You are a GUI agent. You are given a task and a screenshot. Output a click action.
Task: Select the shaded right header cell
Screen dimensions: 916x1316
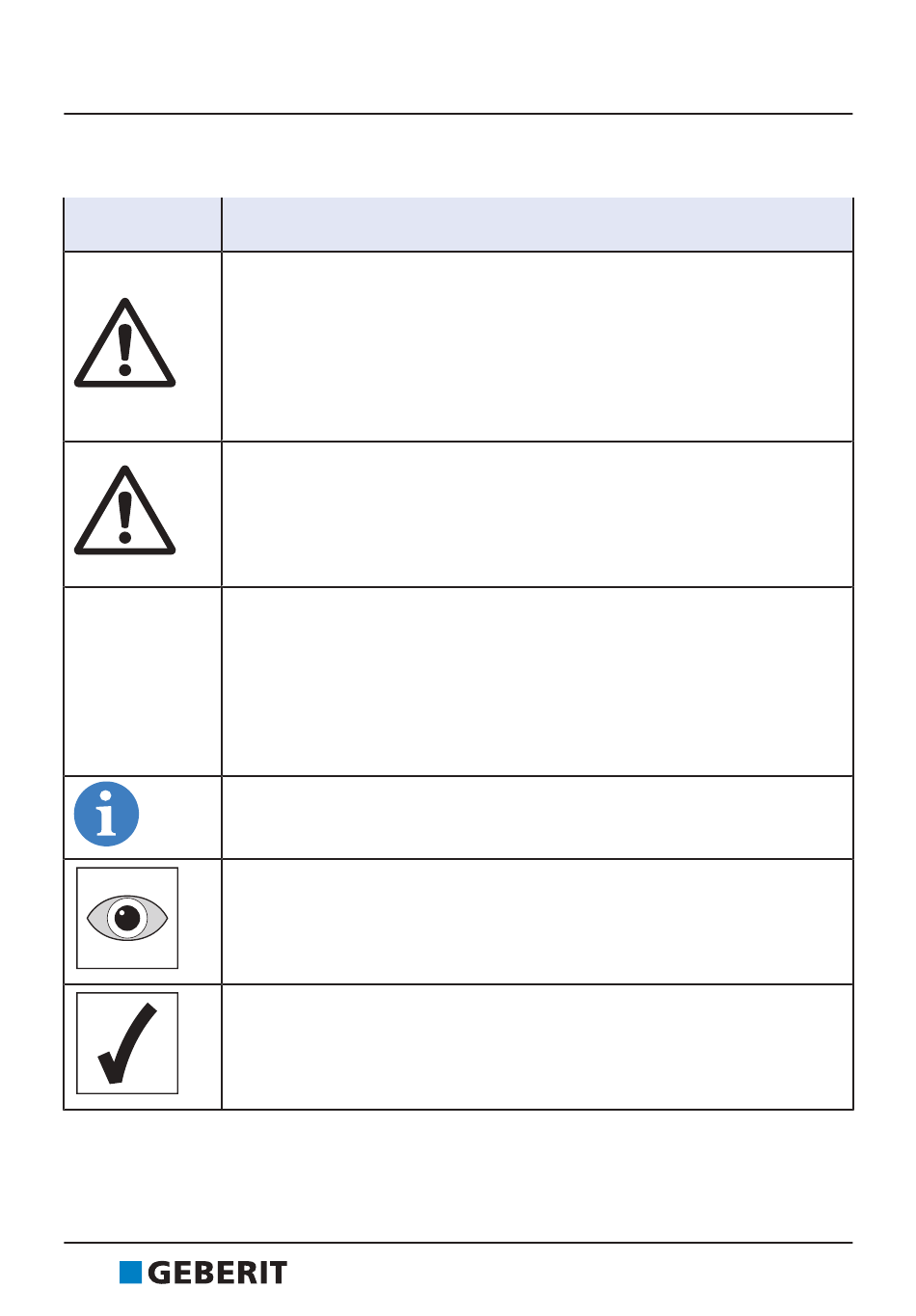pos(537,225)
